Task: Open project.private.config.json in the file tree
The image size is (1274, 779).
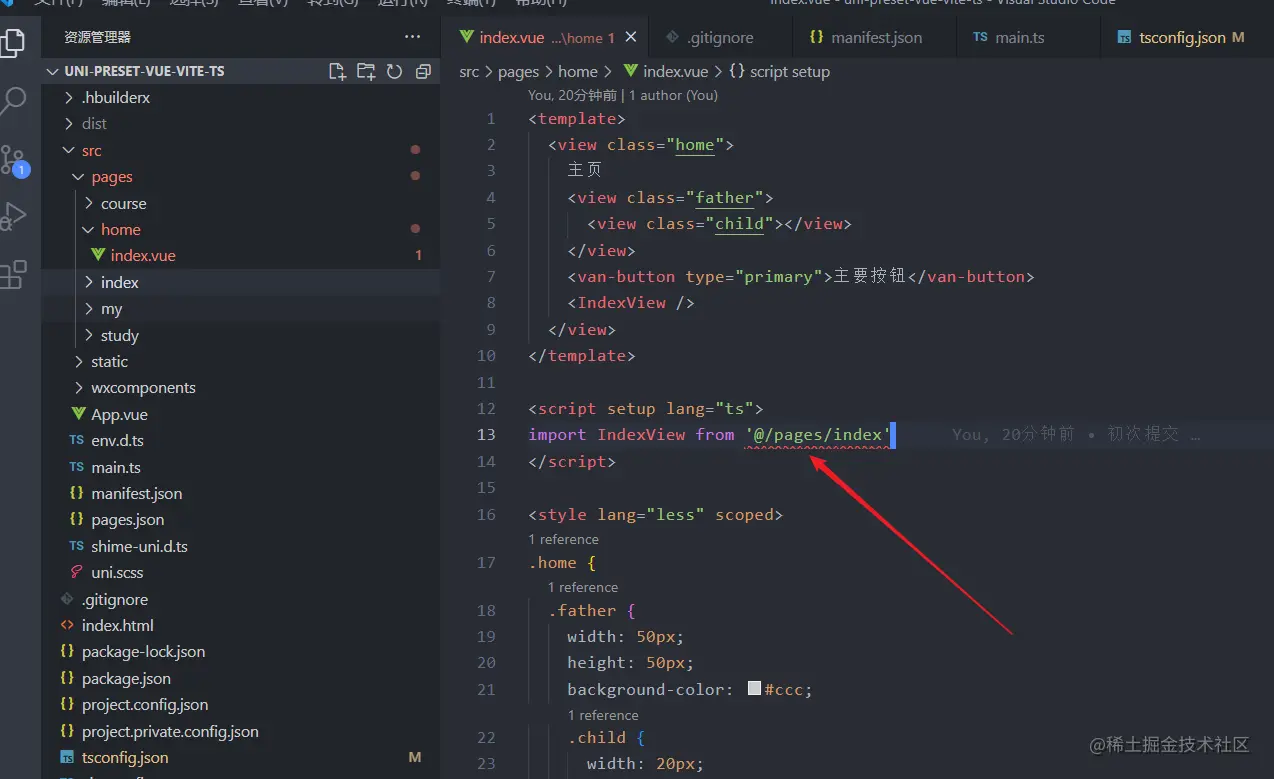Action: pyautogui.click(x=240, y=731)
